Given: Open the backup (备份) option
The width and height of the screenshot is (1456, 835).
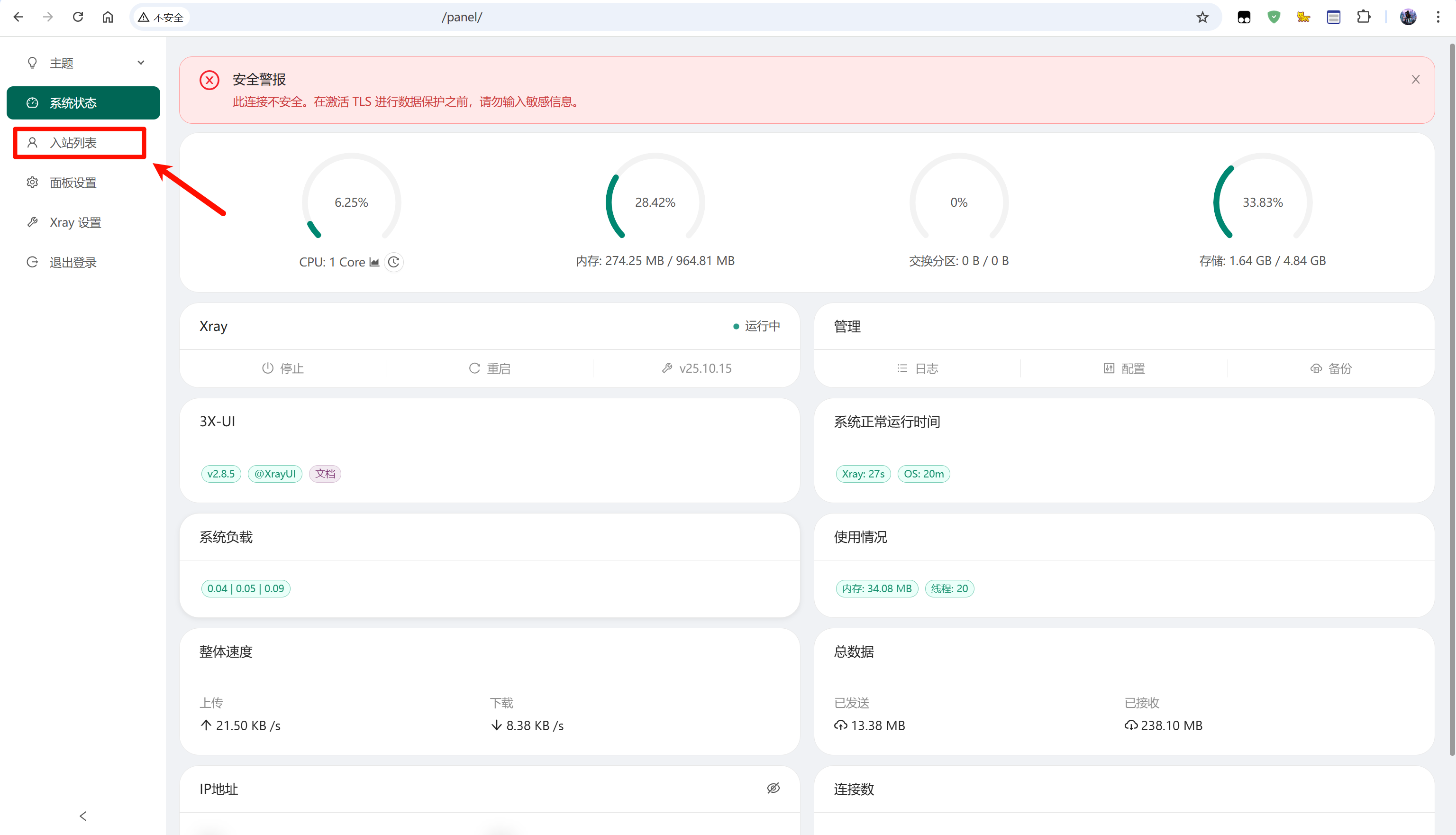Looking at the screenshot, I should pos(1331,368).
